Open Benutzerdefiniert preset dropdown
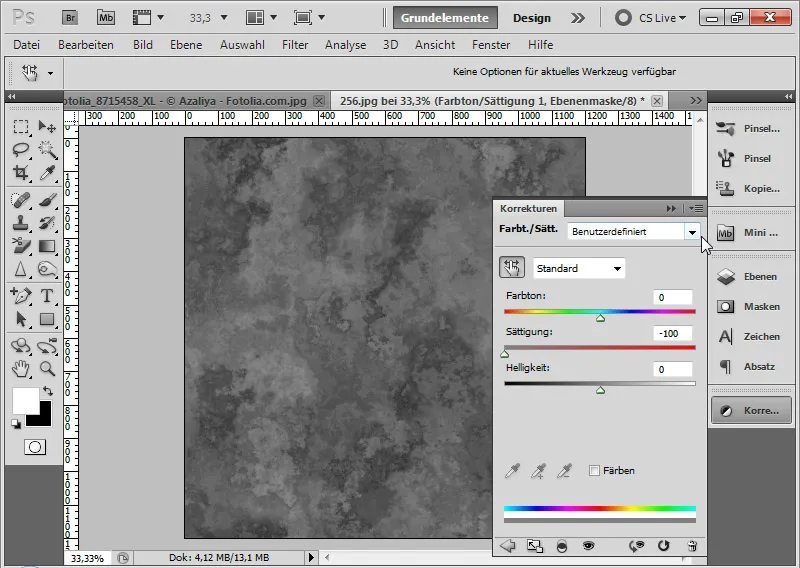Viewport: 800px width, 568px height. click(x=692, y=232)
